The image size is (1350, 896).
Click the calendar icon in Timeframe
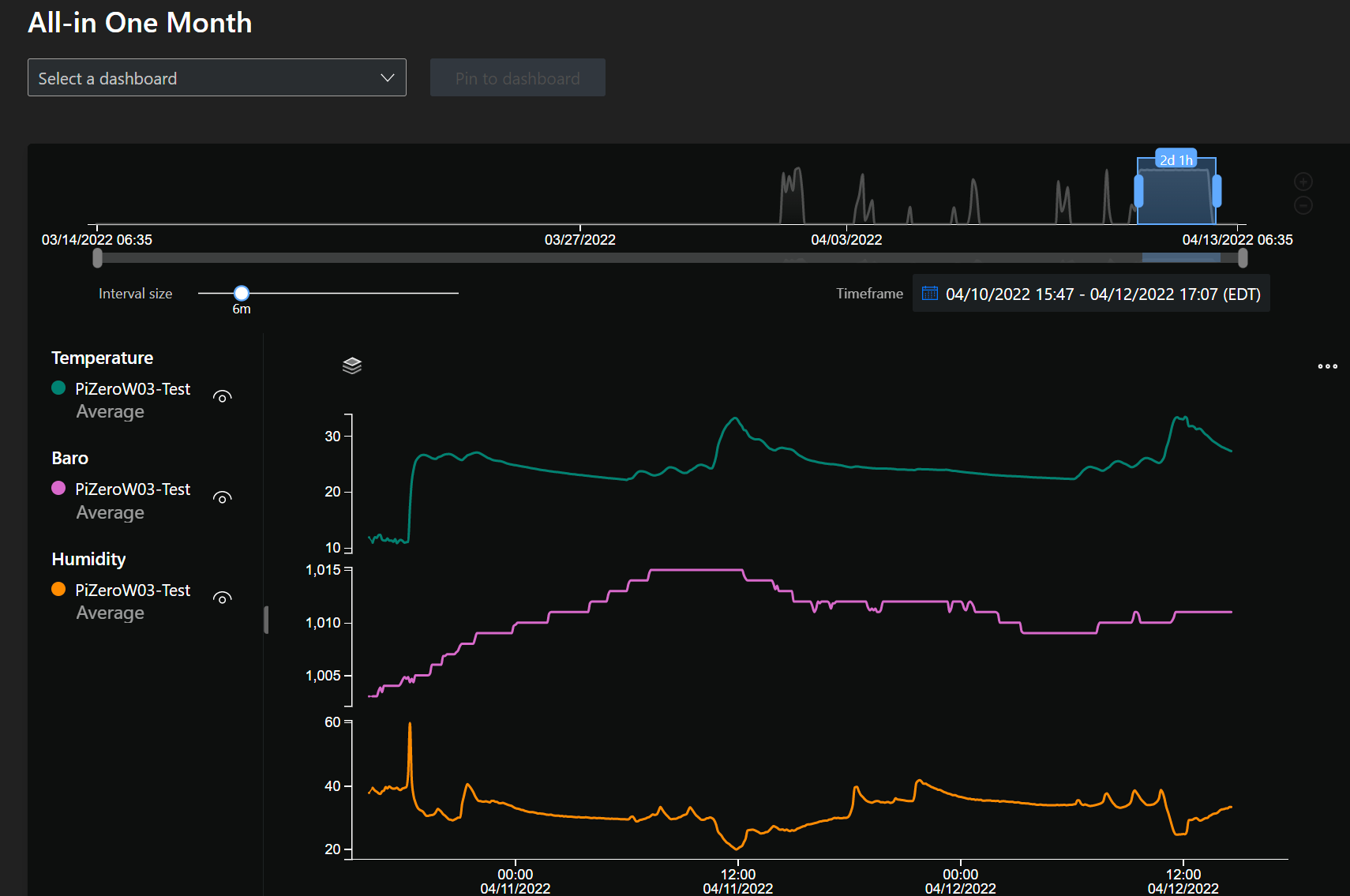click(930, 294)
